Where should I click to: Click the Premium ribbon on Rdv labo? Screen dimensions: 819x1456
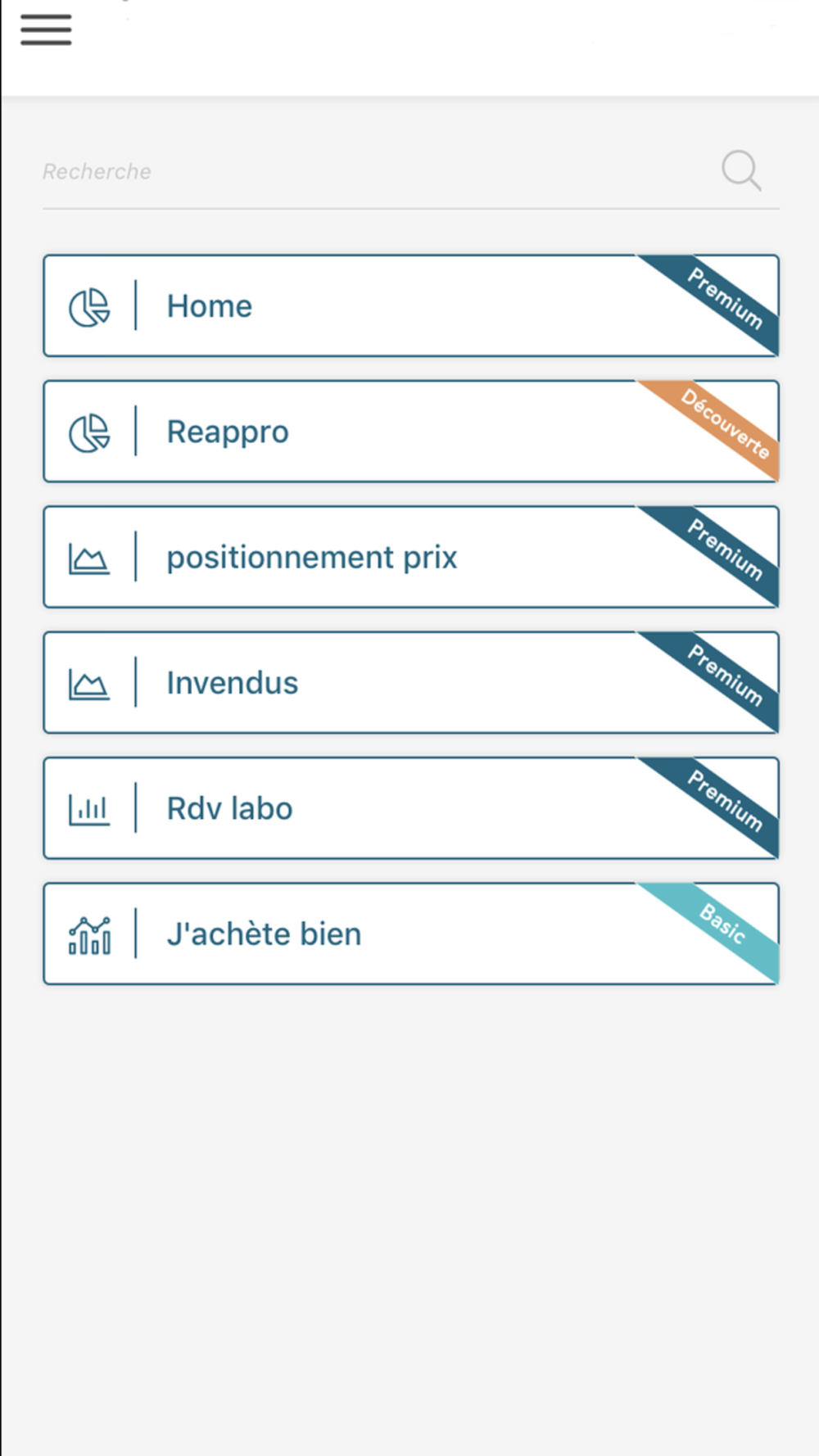point(724,800)
